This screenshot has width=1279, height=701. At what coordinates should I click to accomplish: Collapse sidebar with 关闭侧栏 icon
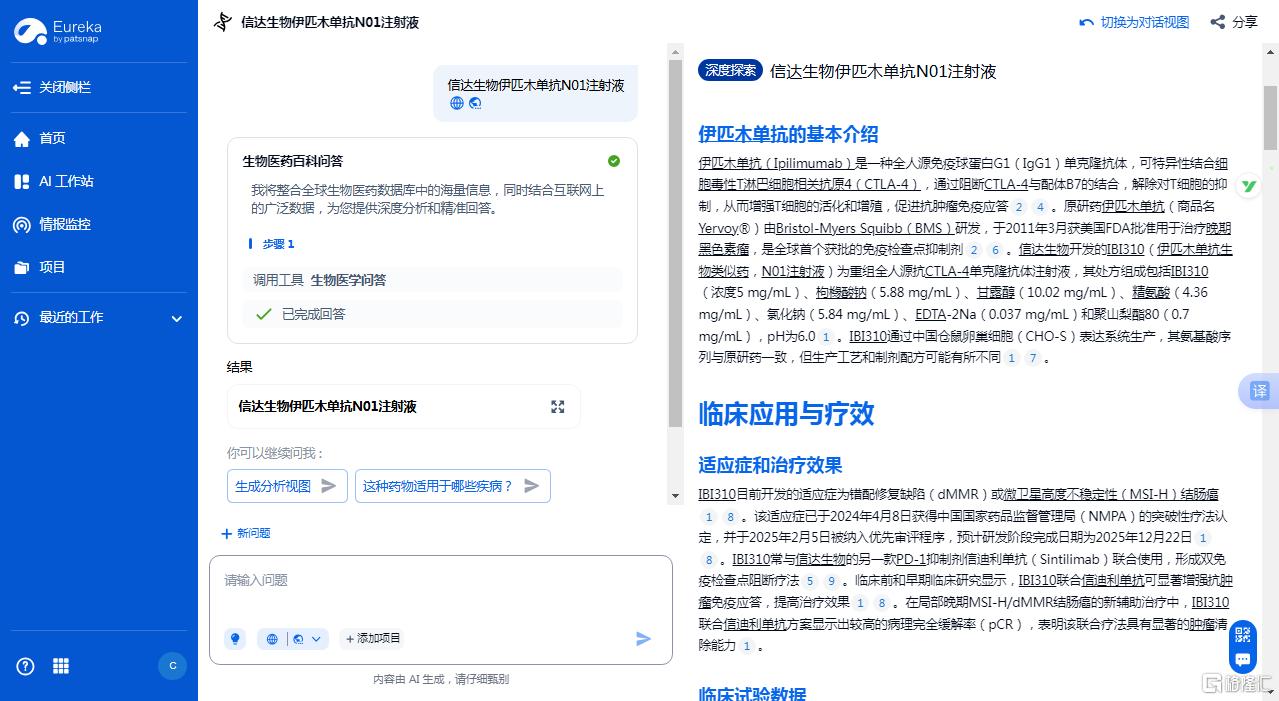[22, 88]
